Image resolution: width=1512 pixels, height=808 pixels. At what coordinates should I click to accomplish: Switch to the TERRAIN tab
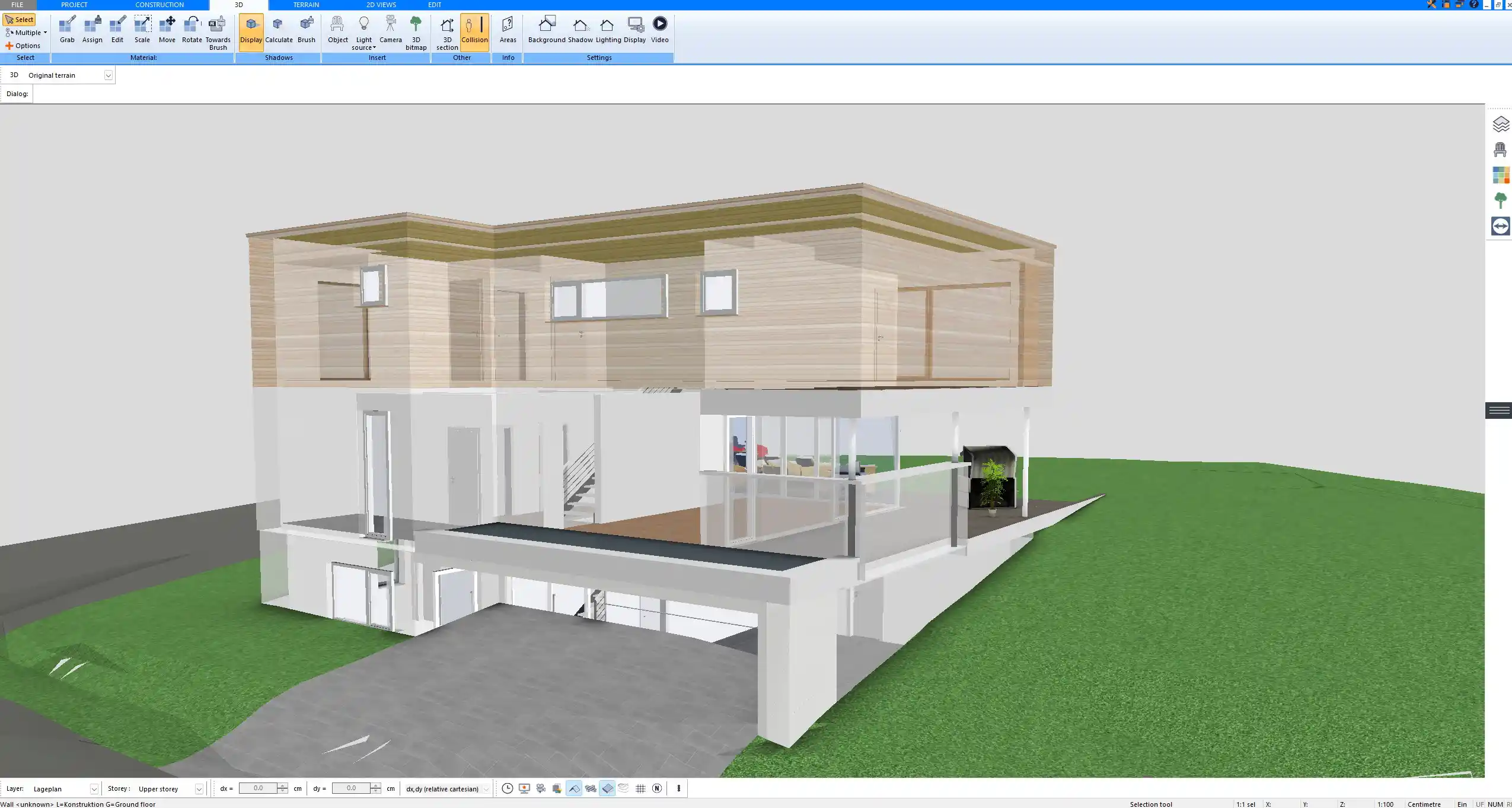coord(306,5)
